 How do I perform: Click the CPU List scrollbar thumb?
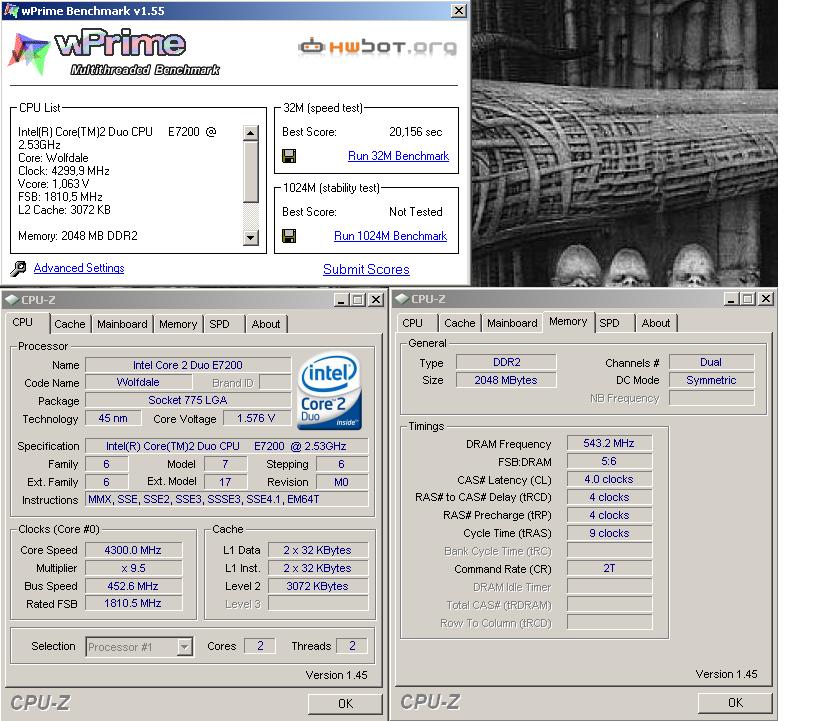coord(251,172)
